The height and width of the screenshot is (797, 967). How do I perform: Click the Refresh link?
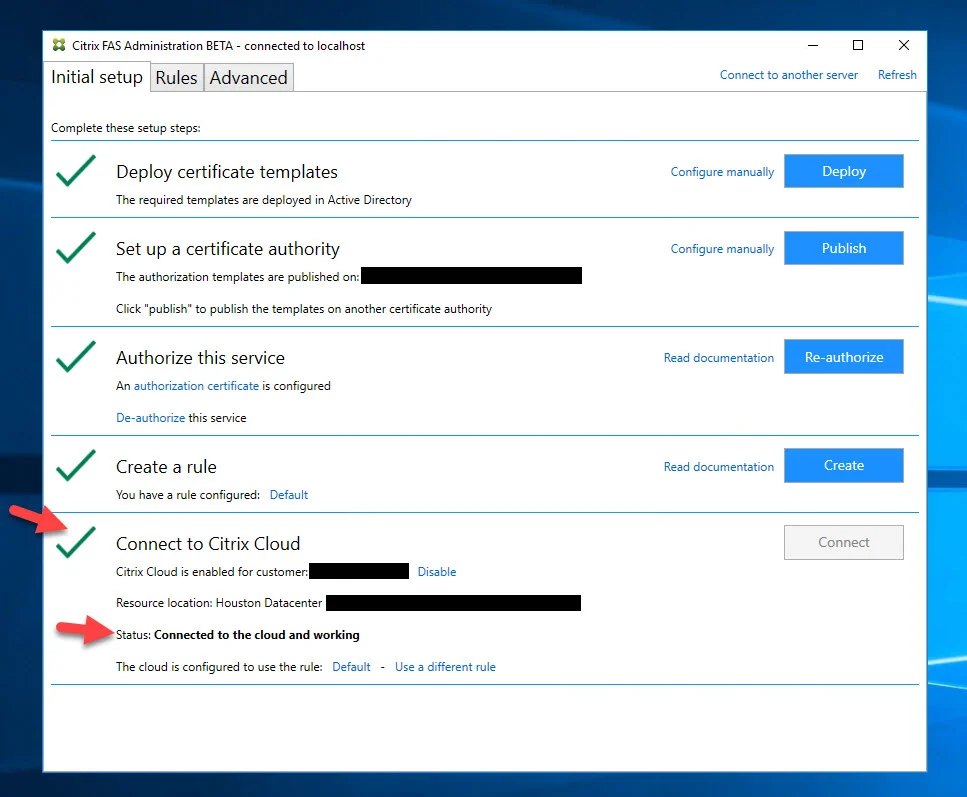click(x=897, y=75)
